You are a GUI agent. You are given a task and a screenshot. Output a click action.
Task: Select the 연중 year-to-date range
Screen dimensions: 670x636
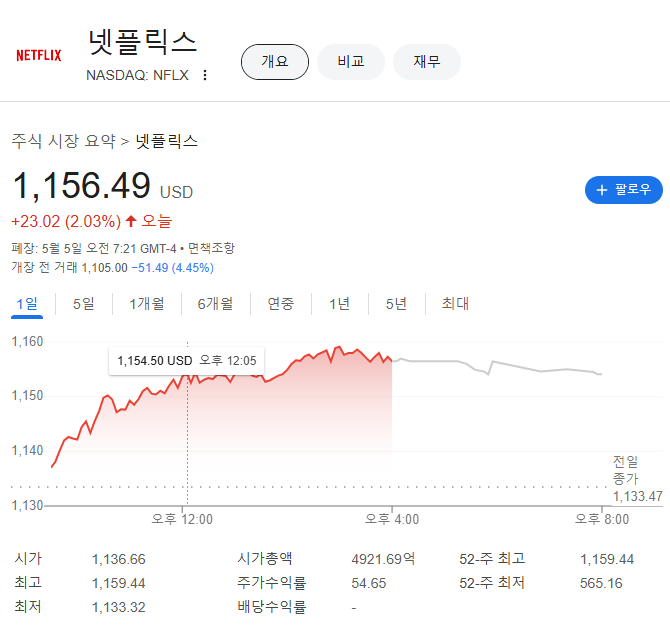point(281,304)
